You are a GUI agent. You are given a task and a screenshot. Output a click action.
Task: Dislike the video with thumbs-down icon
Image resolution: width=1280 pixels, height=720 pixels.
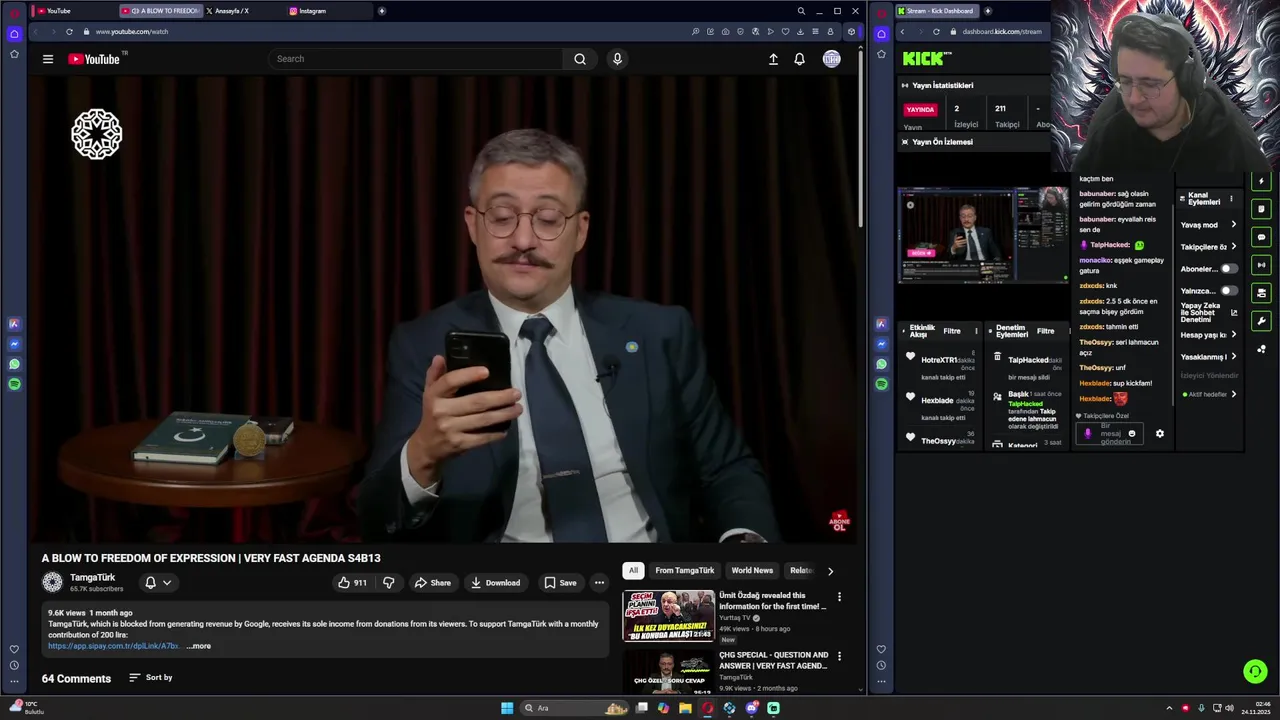coord(388,583)
